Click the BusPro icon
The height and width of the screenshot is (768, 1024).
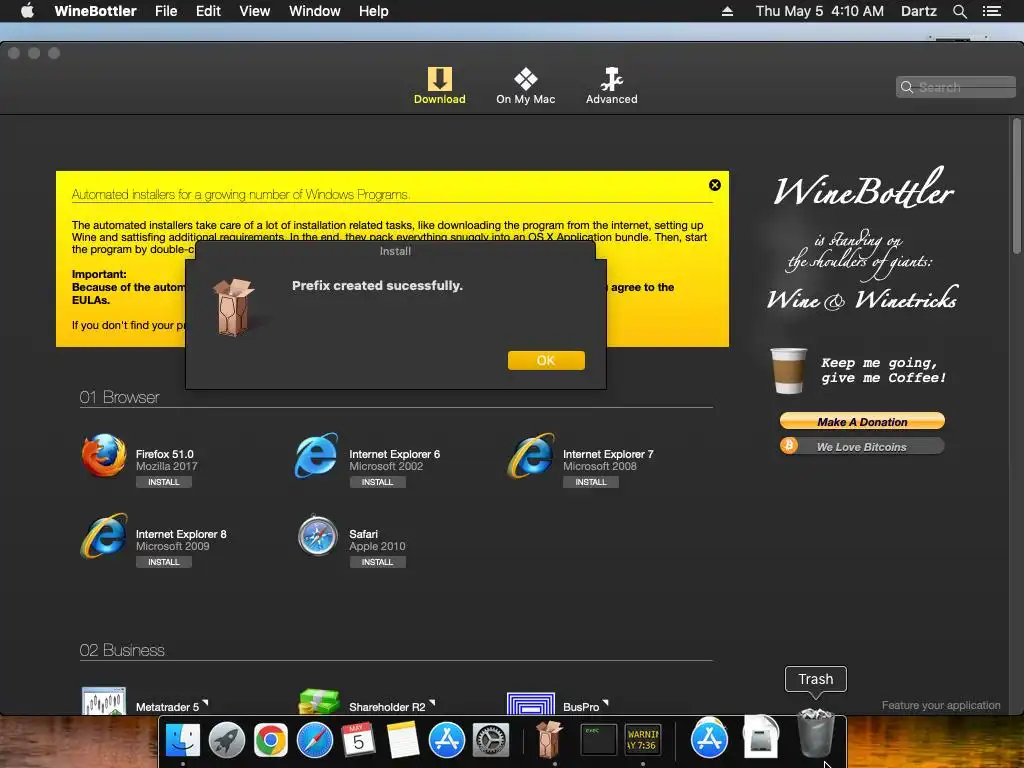pyautogui.click(x=531, y=703)
